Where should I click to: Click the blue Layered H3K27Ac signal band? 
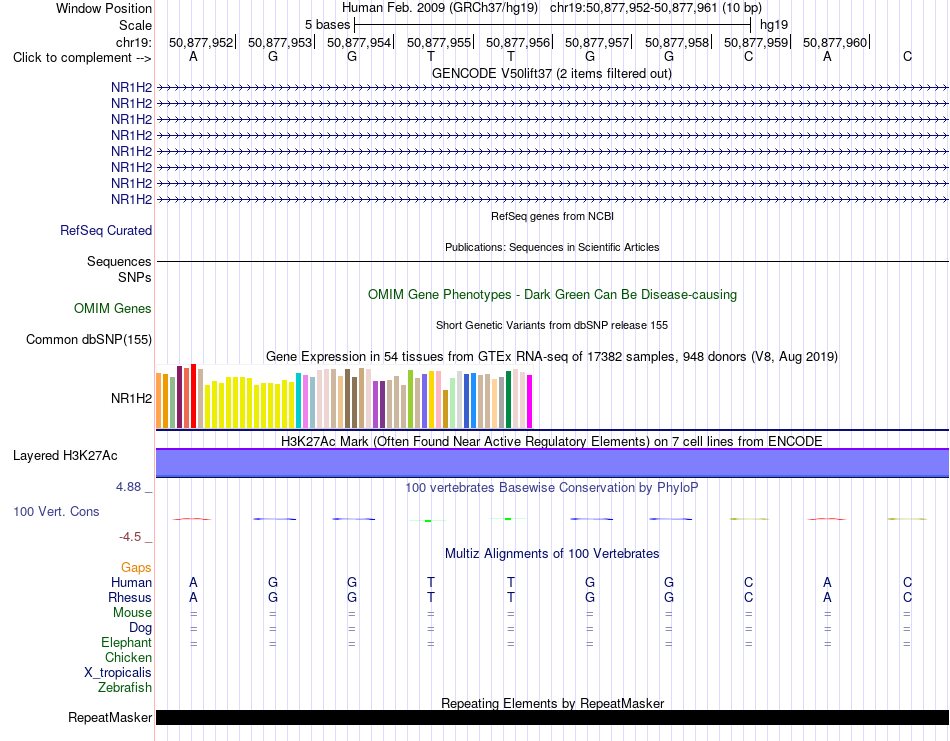[x=552, y=463]
